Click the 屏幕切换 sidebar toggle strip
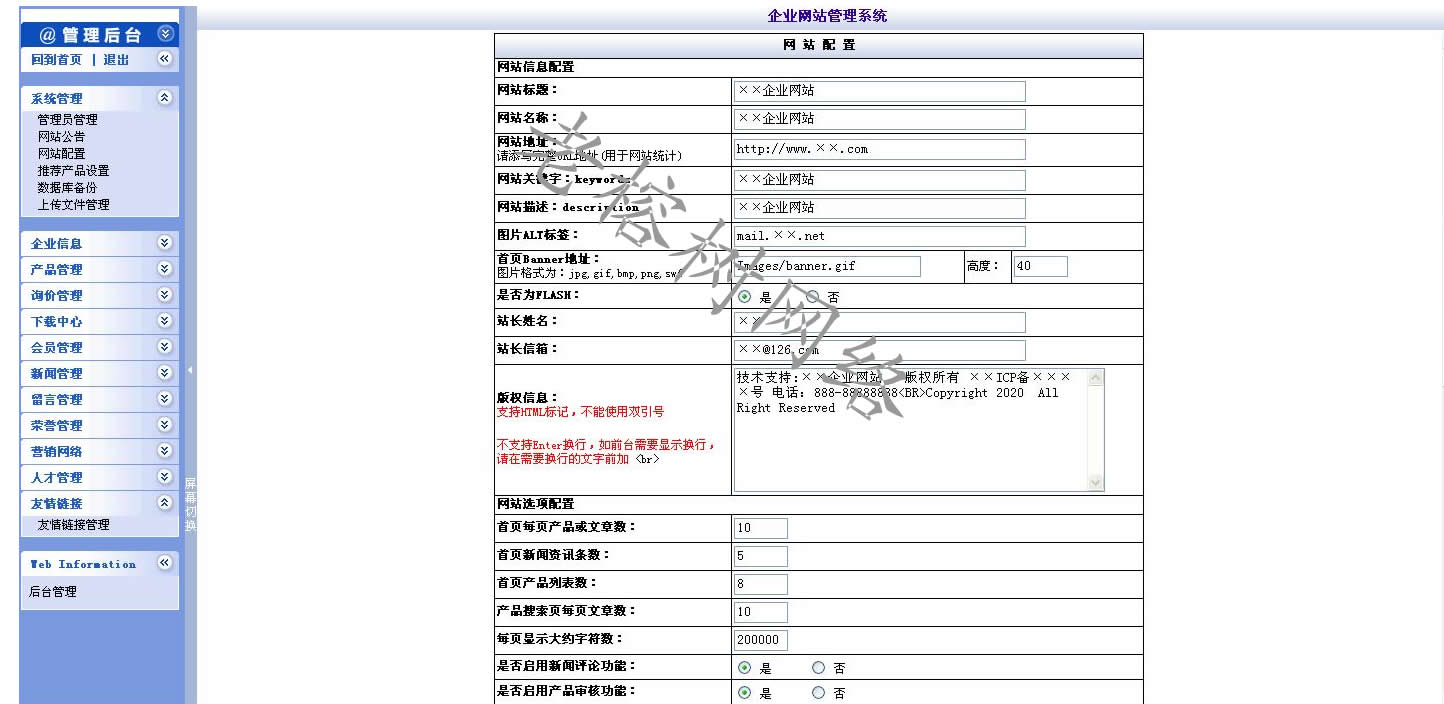 pos(190,504)
